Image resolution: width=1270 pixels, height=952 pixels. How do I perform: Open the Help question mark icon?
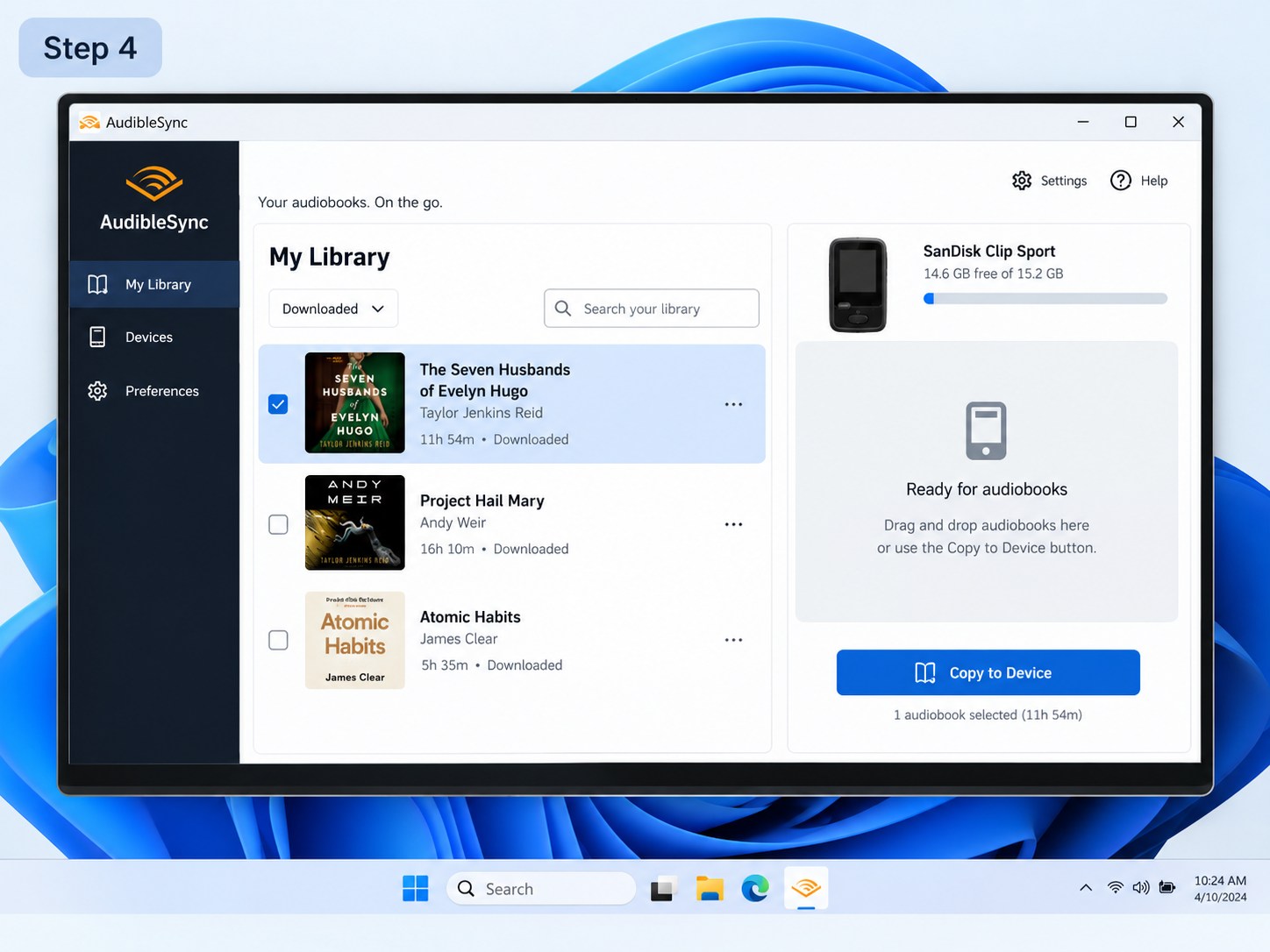(x=1120, y=181)
